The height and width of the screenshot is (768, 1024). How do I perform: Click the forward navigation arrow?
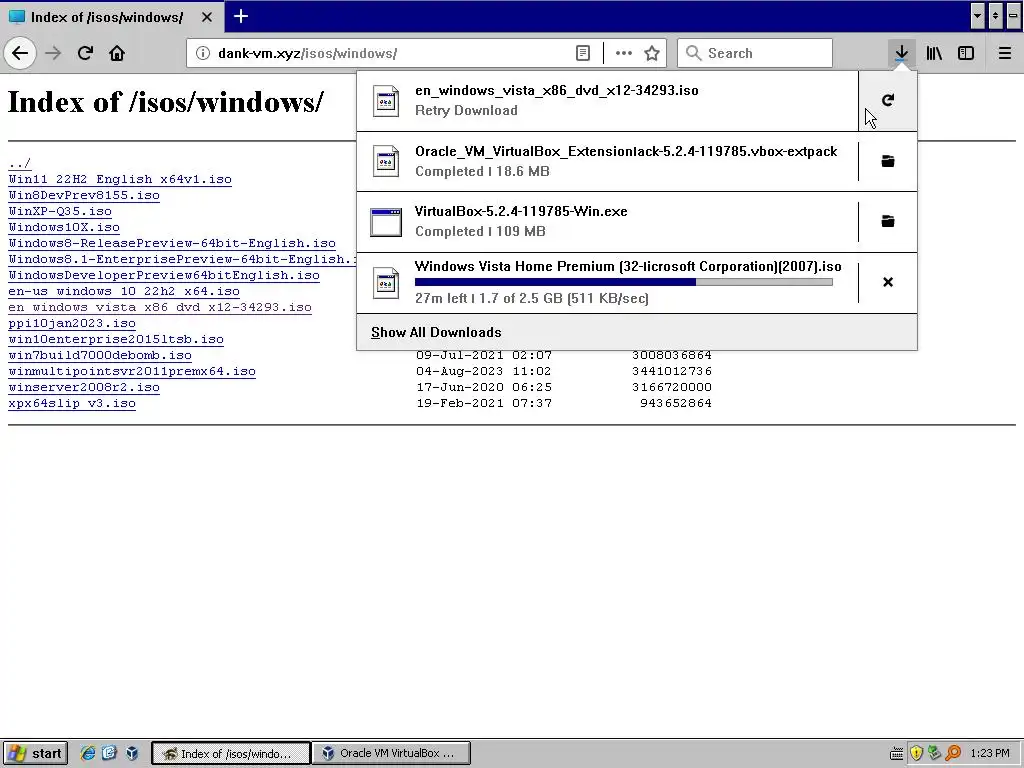(53, 53)
